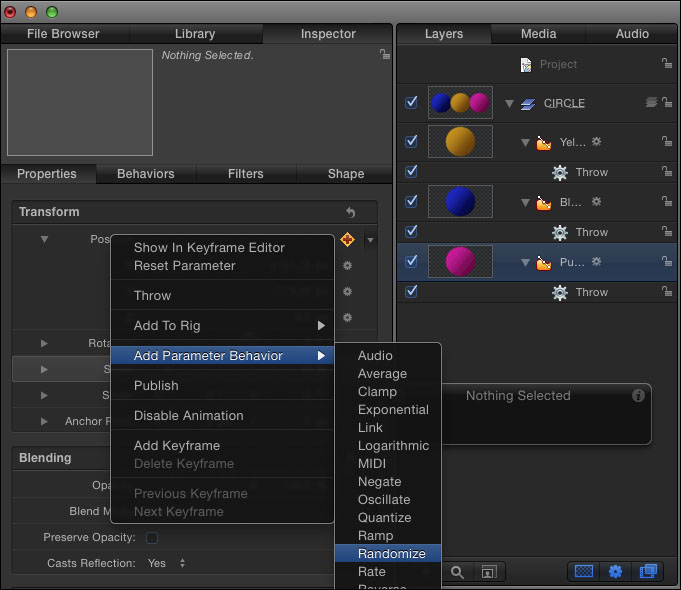Open the Casts Reflection popup menu
Image resolution: width=681 pixels, height=590 pixels.
click(x=168, y=563)
